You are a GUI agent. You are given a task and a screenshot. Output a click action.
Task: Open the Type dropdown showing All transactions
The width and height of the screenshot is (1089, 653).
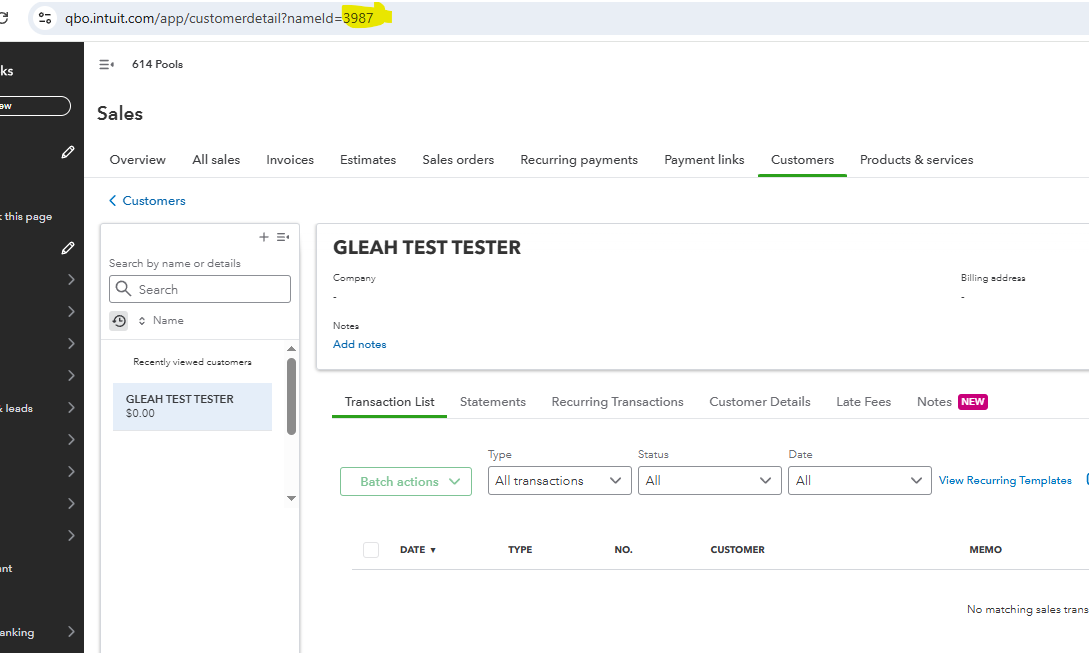pos(559,481)
